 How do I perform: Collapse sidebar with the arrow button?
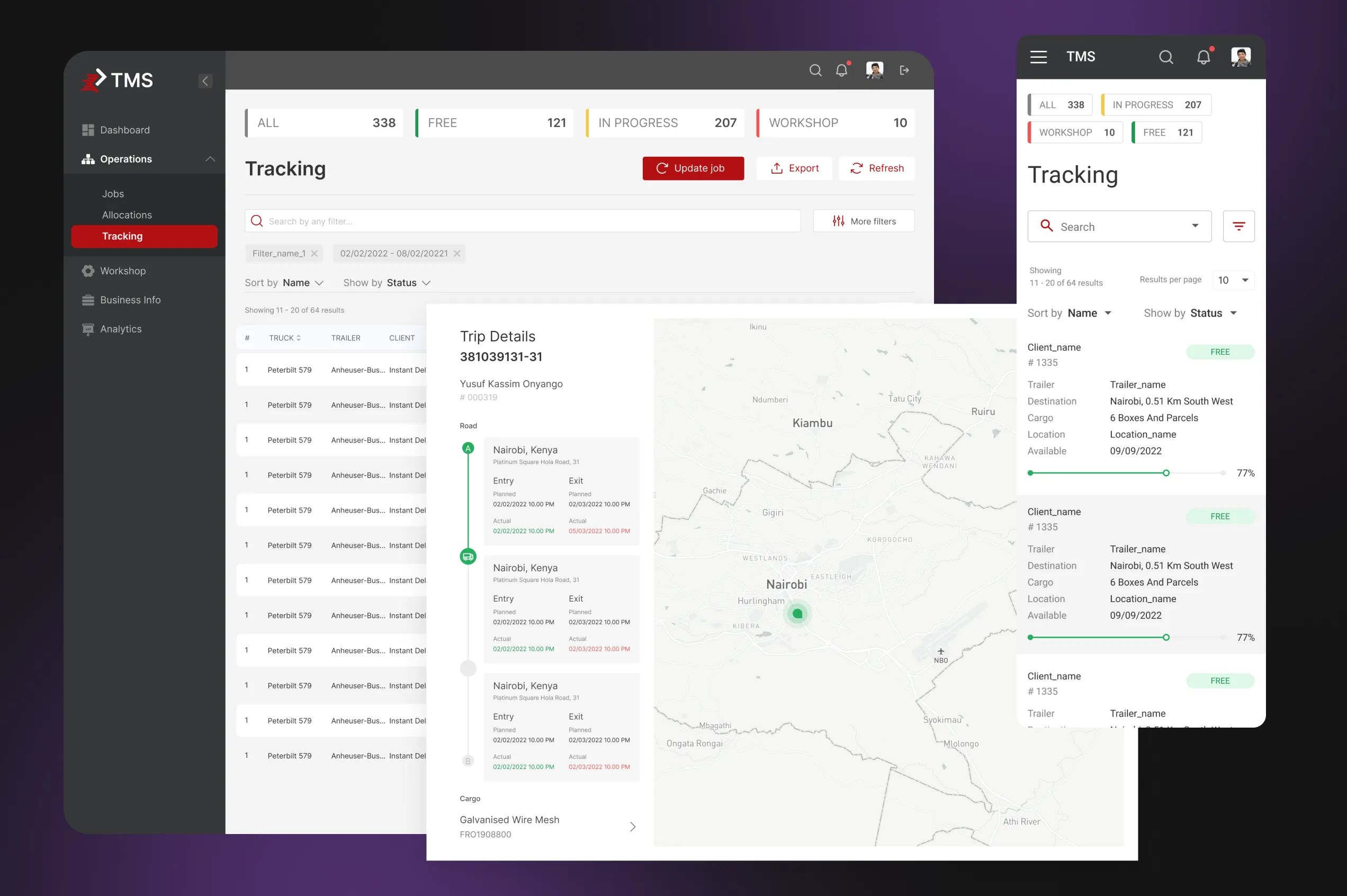tap(205, 81)
